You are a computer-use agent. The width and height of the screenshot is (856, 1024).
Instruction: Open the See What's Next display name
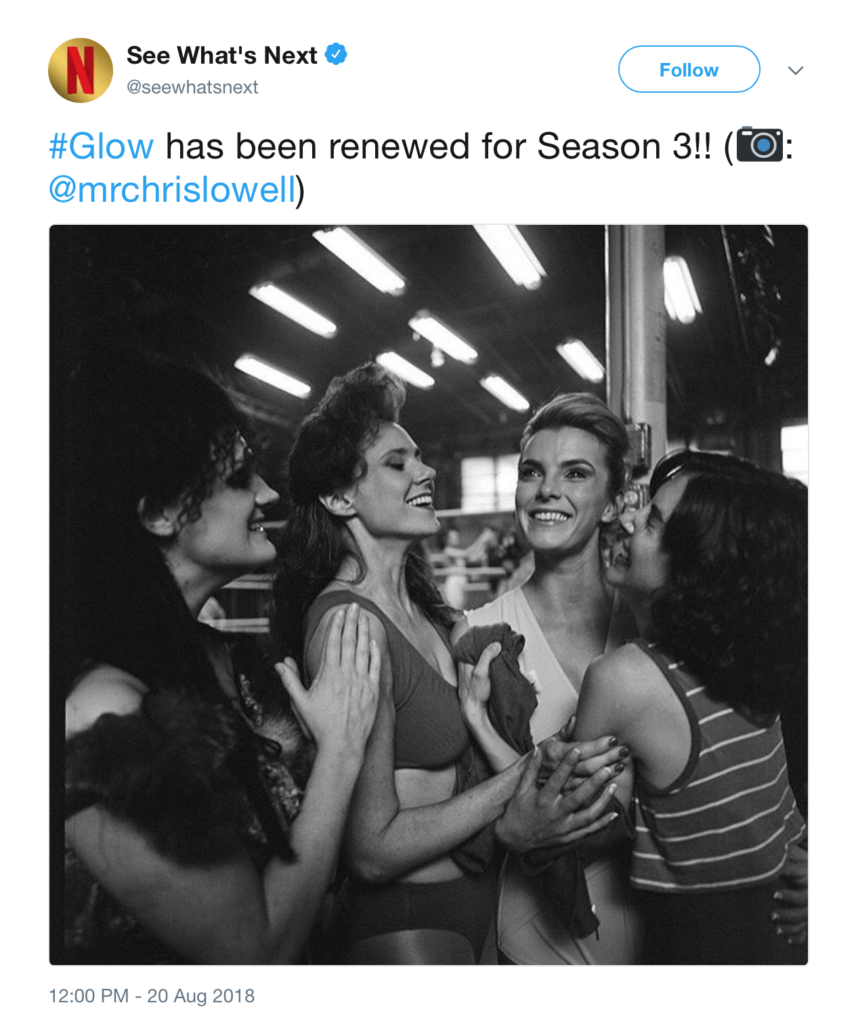[x=222, y=56]
